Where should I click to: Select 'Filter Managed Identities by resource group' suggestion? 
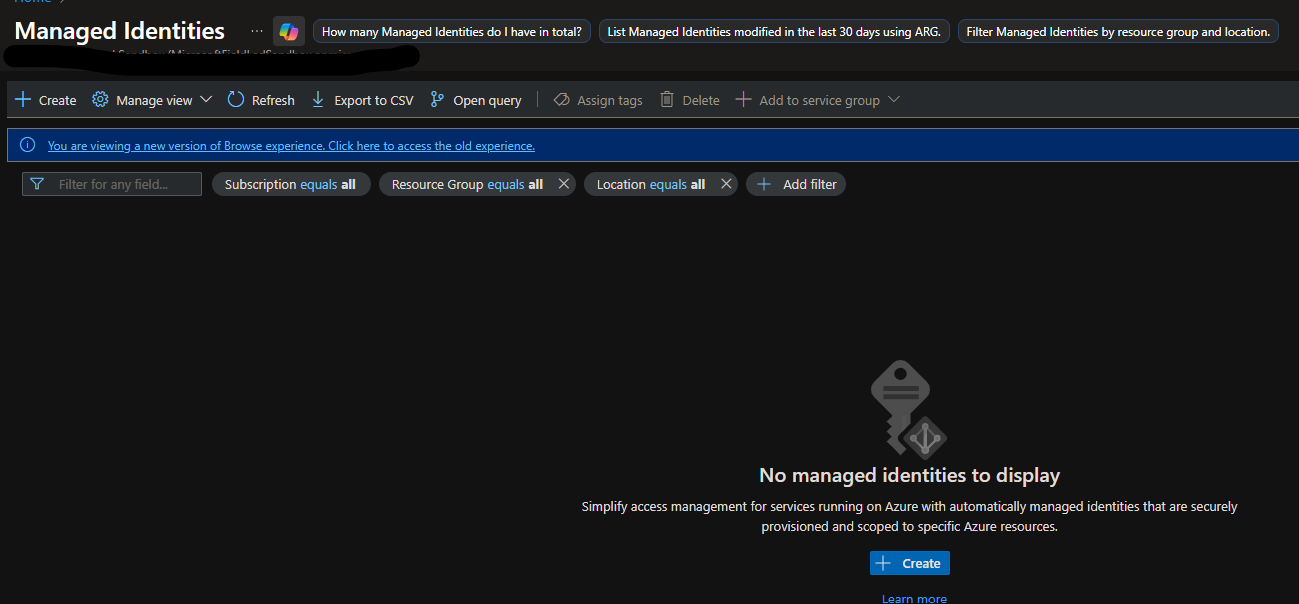coord(1118,32)
